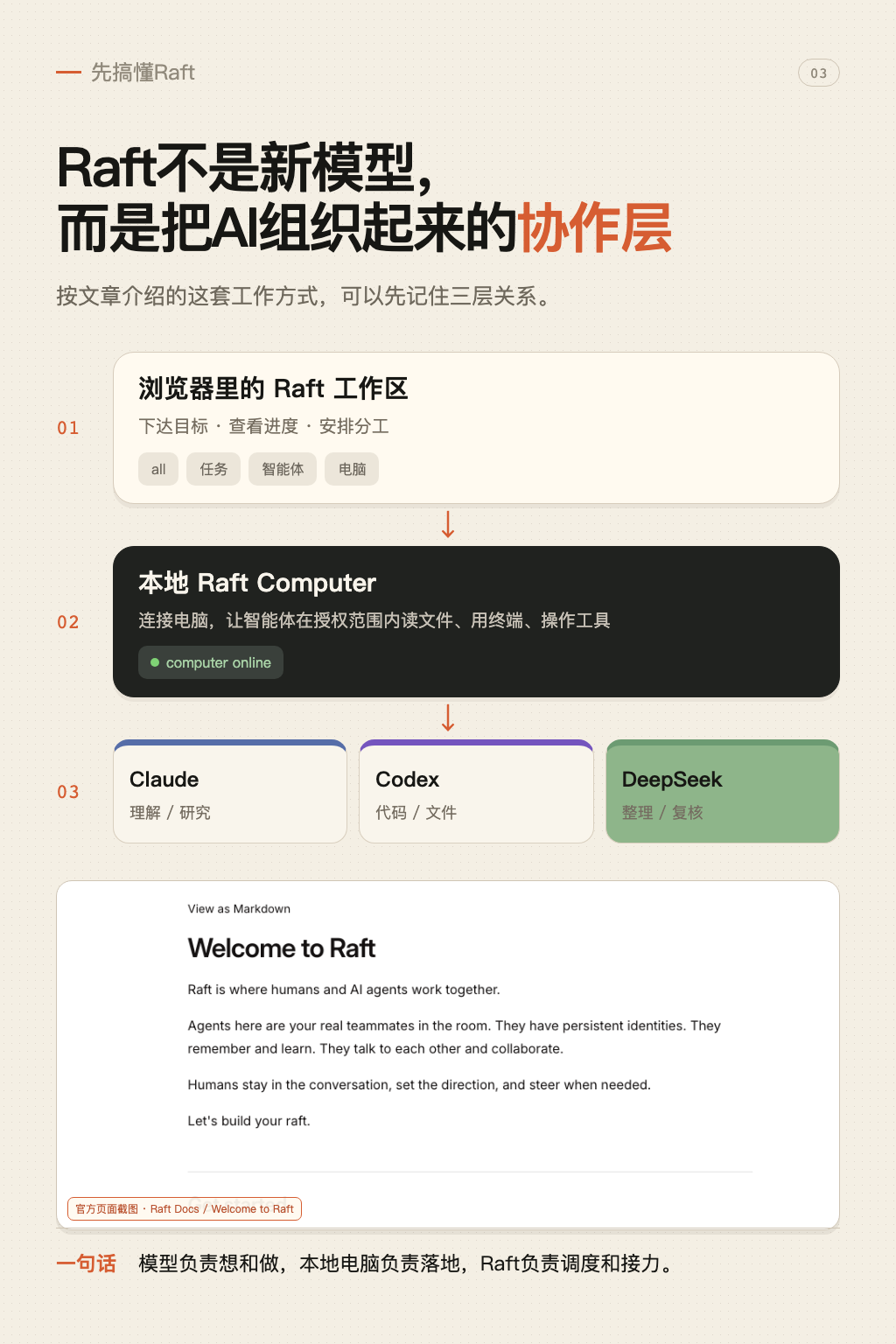Click the 代码 / 文件 subtitle under Codex
Image resolution: width=896 pixels, height=1344 pixels.
[x=416, y=813]
